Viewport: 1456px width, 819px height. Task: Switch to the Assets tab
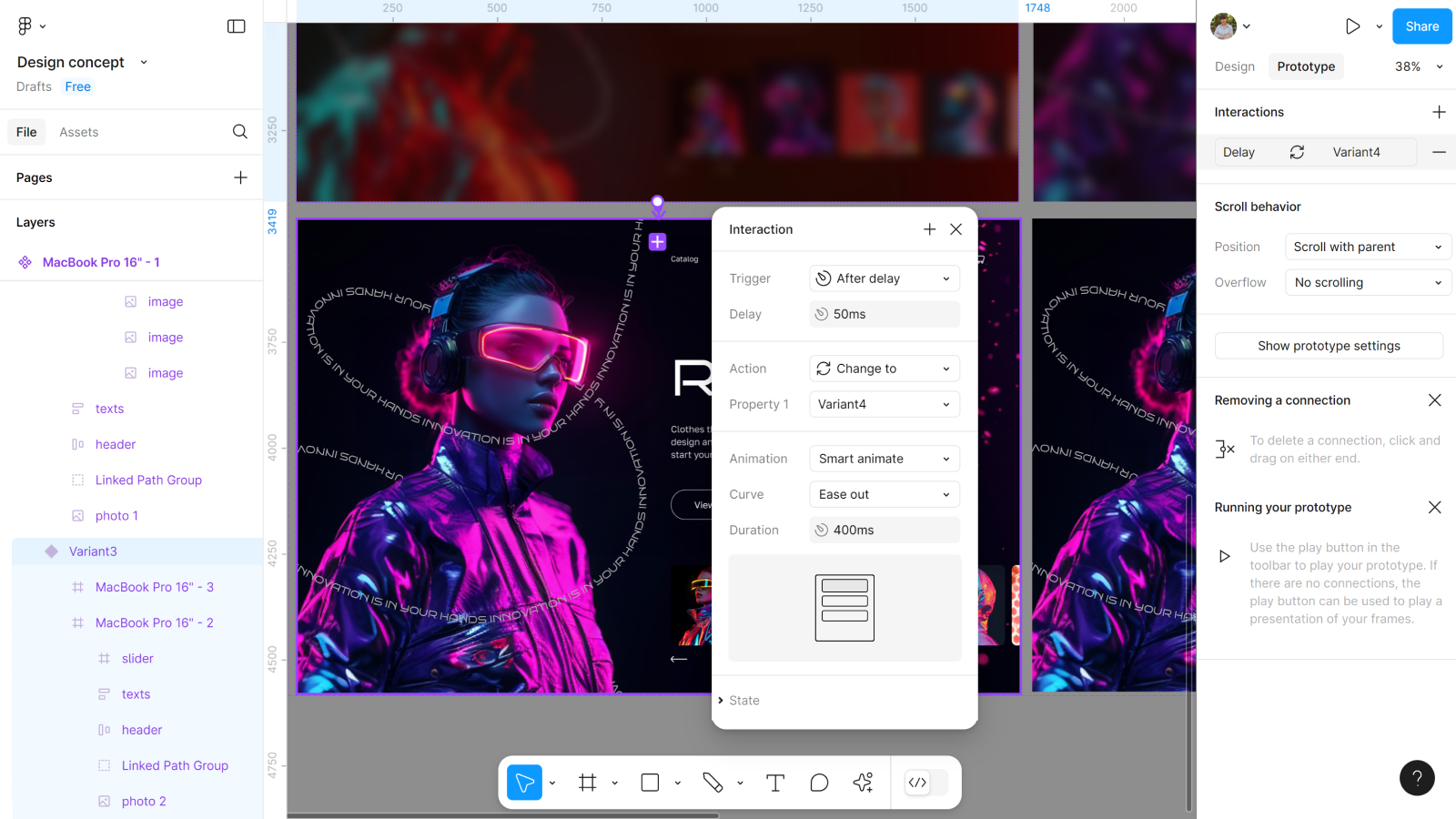[x=79, y=132]
